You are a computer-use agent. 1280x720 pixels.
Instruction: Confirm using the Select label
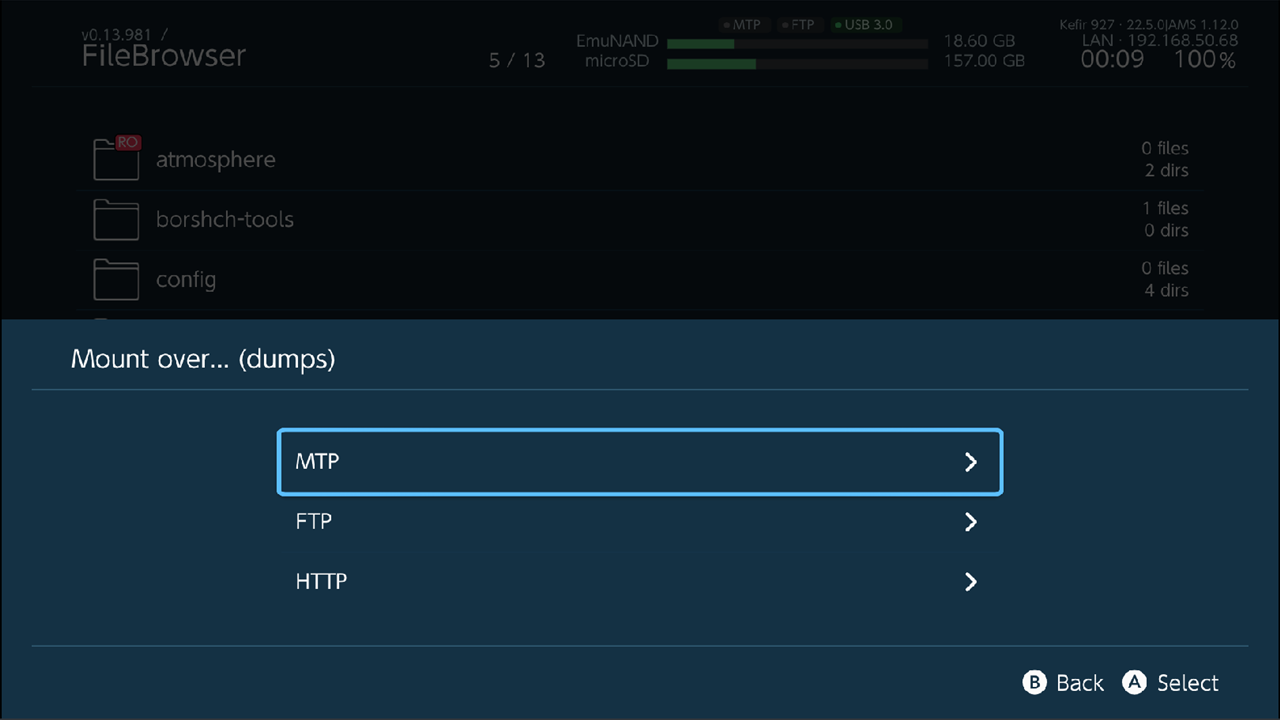(x=1188, y=683)
